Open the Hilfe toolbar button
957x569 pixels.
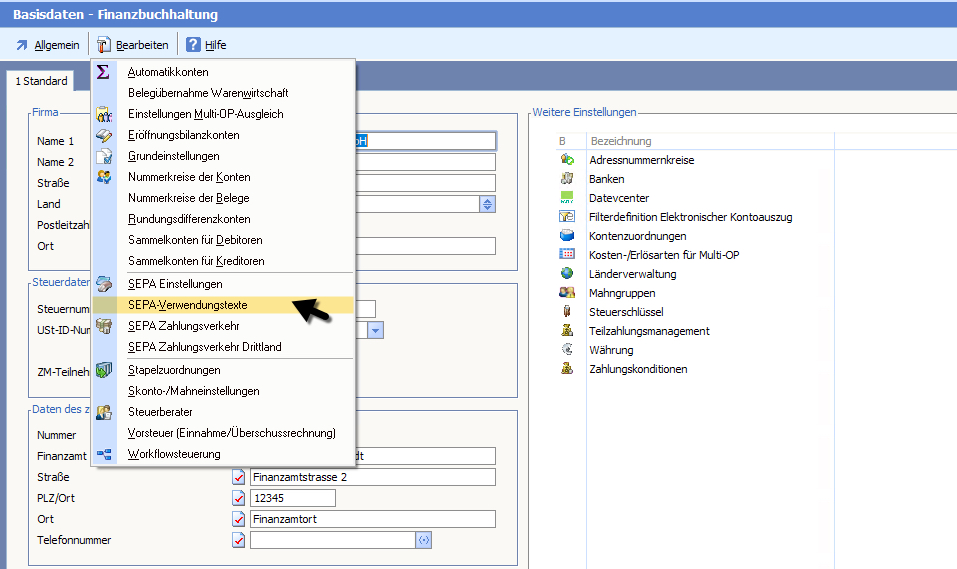pyautogui.click(x=206, y=45)
